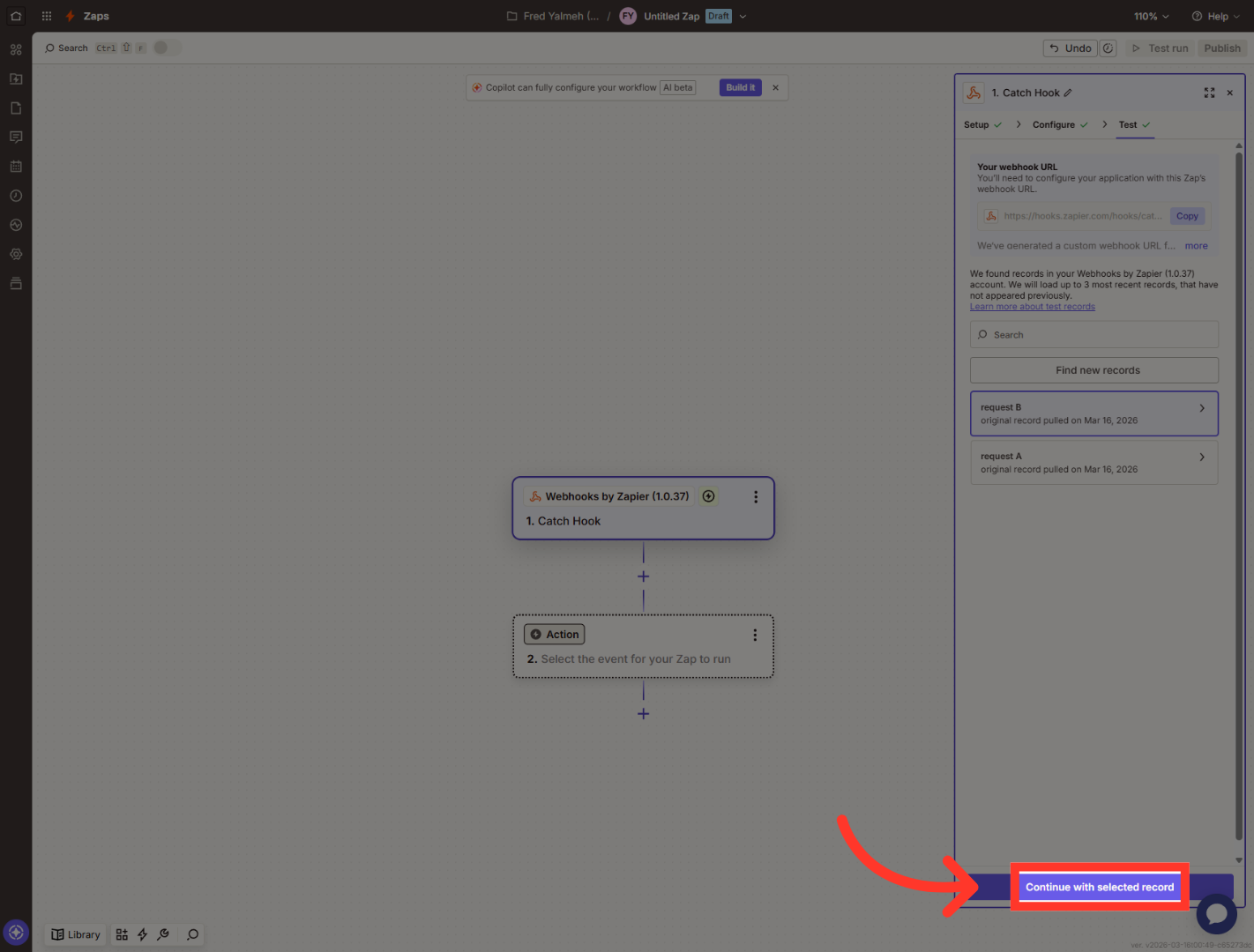This screenshot has height=952, width=1254.
Task: Close the Catch Hook side panel
Action: pos(1229,93)
